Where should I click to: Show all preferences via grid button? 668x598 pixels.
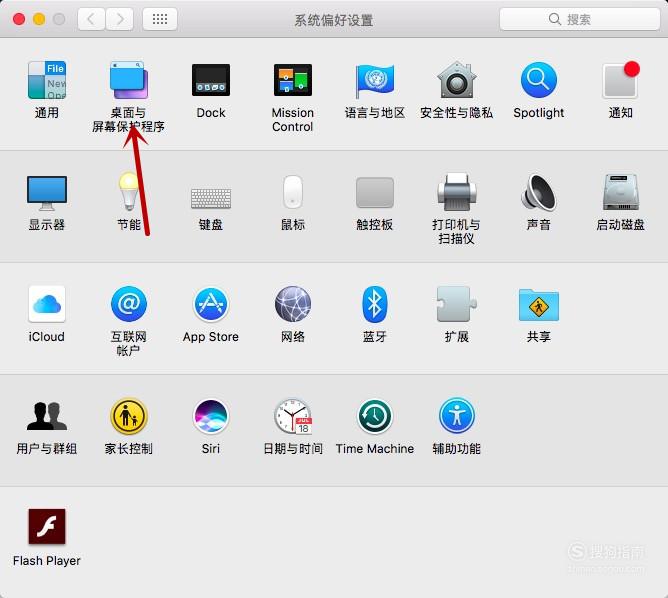[160, 19]
